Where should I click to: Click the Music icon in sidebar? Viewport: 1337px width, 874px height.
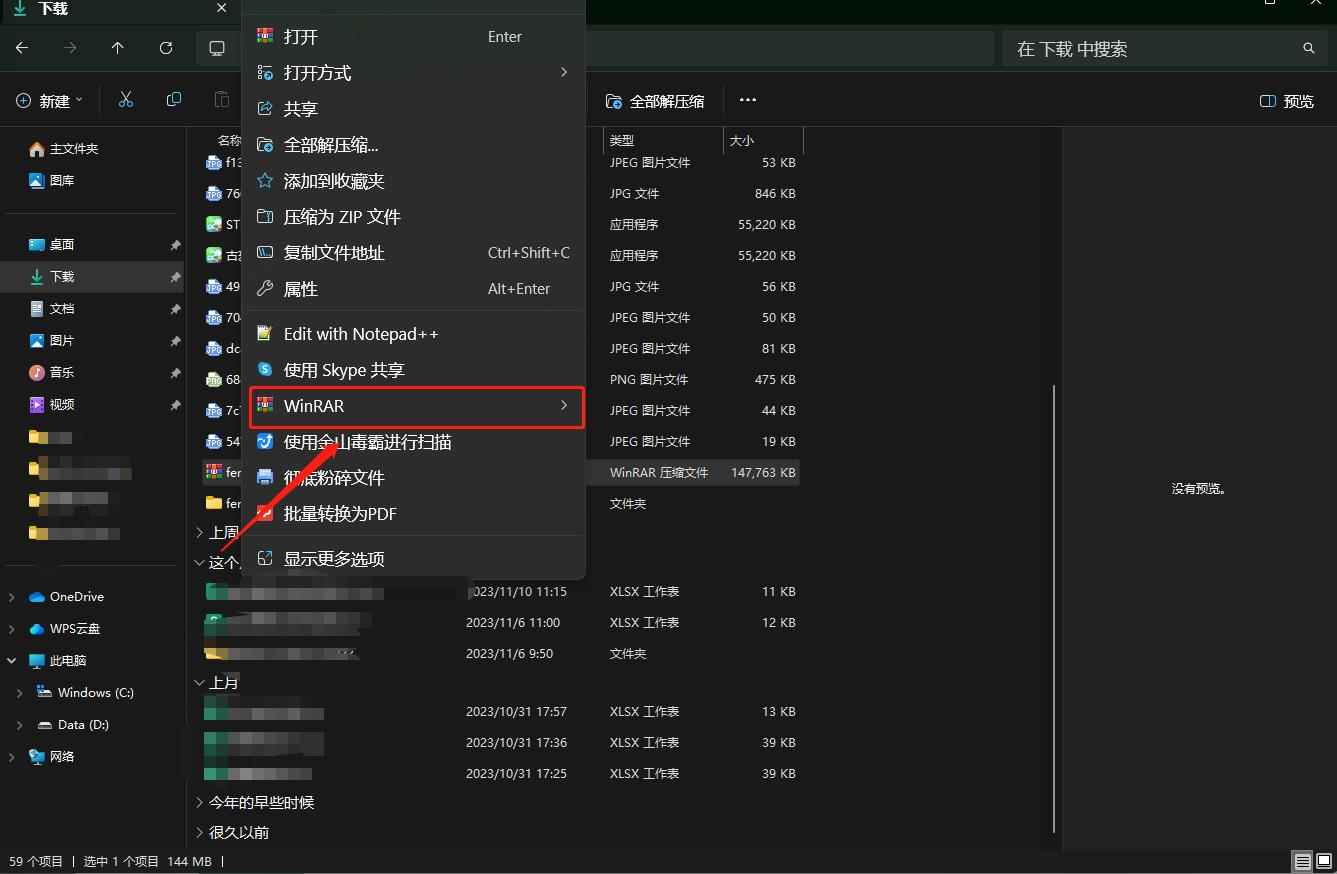[x=37, y=372]
